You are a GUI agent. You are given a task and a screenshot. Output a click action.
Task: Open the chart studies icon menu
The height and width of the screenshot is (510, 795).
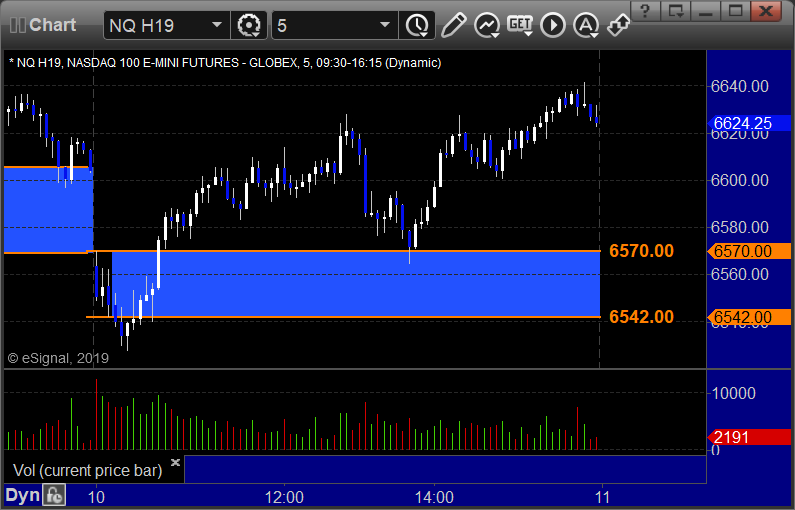487,25
